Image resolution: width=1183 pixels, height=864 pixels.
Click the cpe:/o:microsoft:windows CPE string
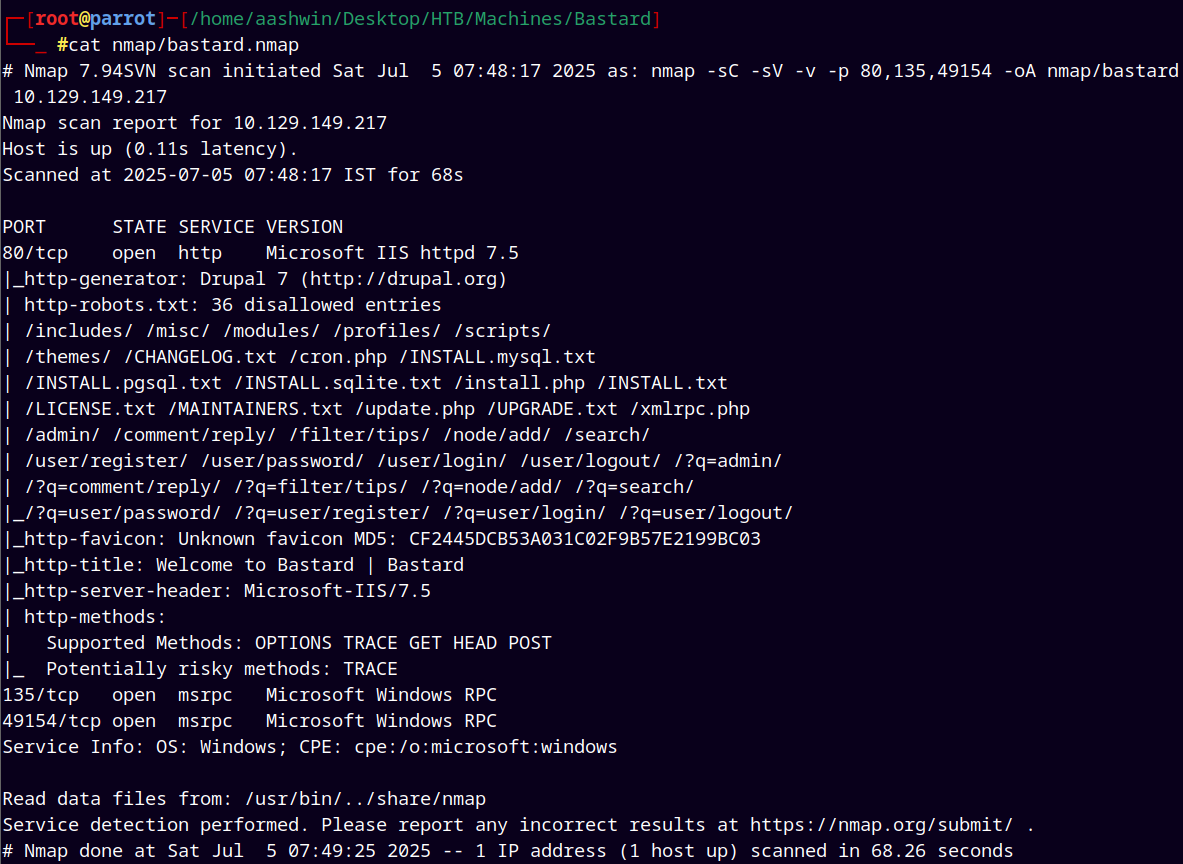pyautogui.click(x=486, y=747)
